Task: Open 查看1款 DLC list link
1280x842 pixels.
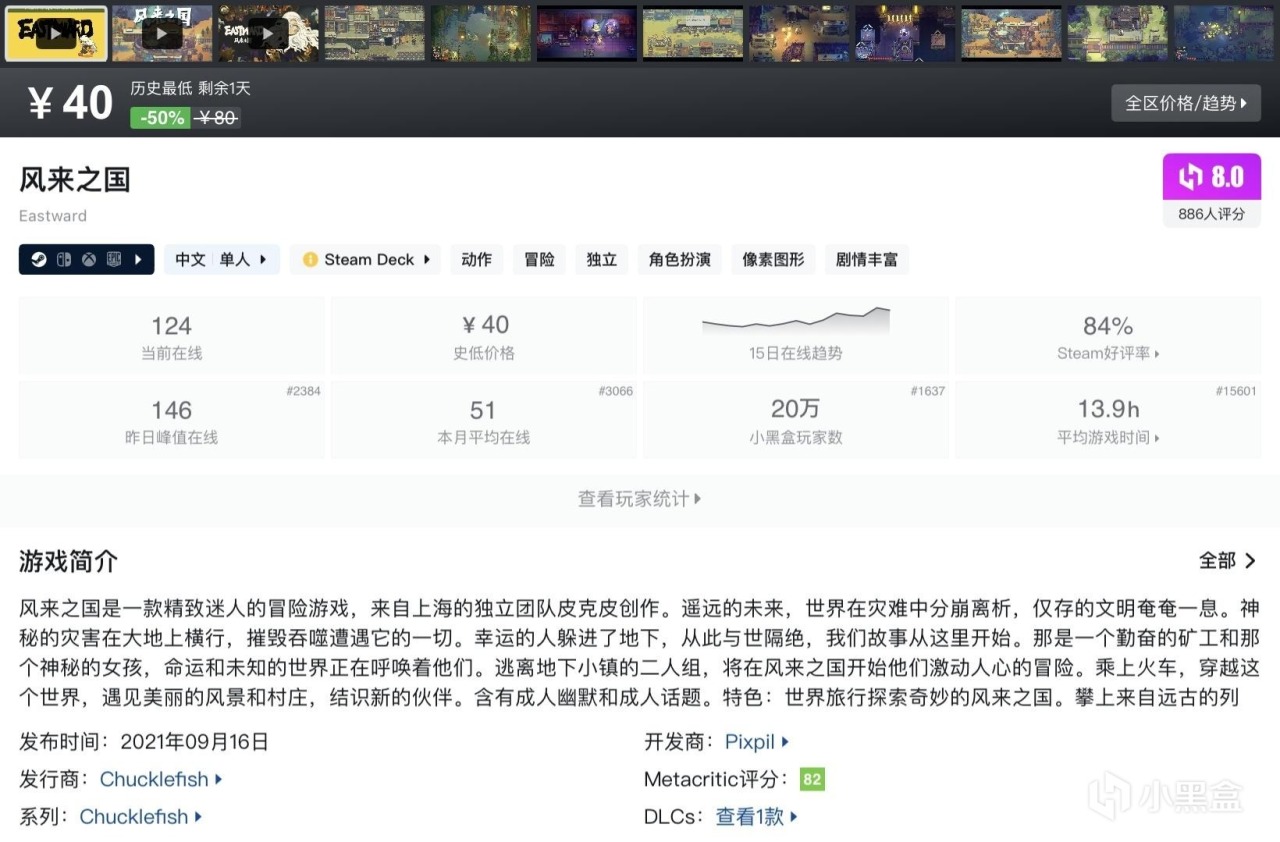Action: [757, 816]
